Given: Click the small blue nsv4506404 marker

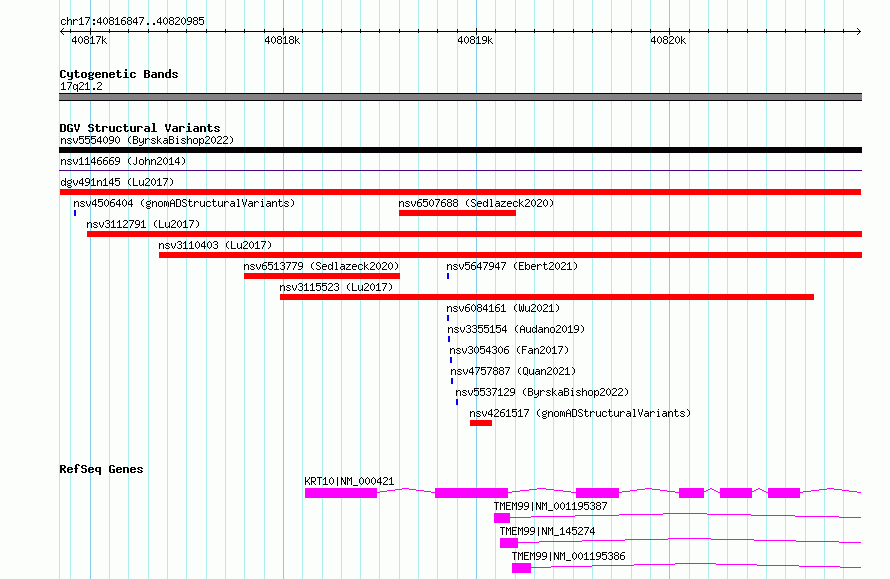Looking at the screenshot, I should click(75, 213).
